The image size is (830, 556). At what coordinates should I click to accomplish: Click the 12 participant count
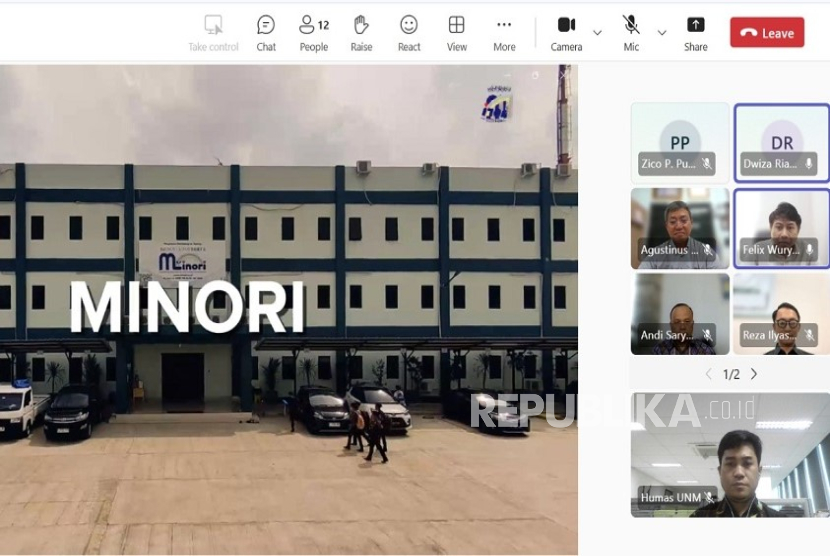pos(323,25)
